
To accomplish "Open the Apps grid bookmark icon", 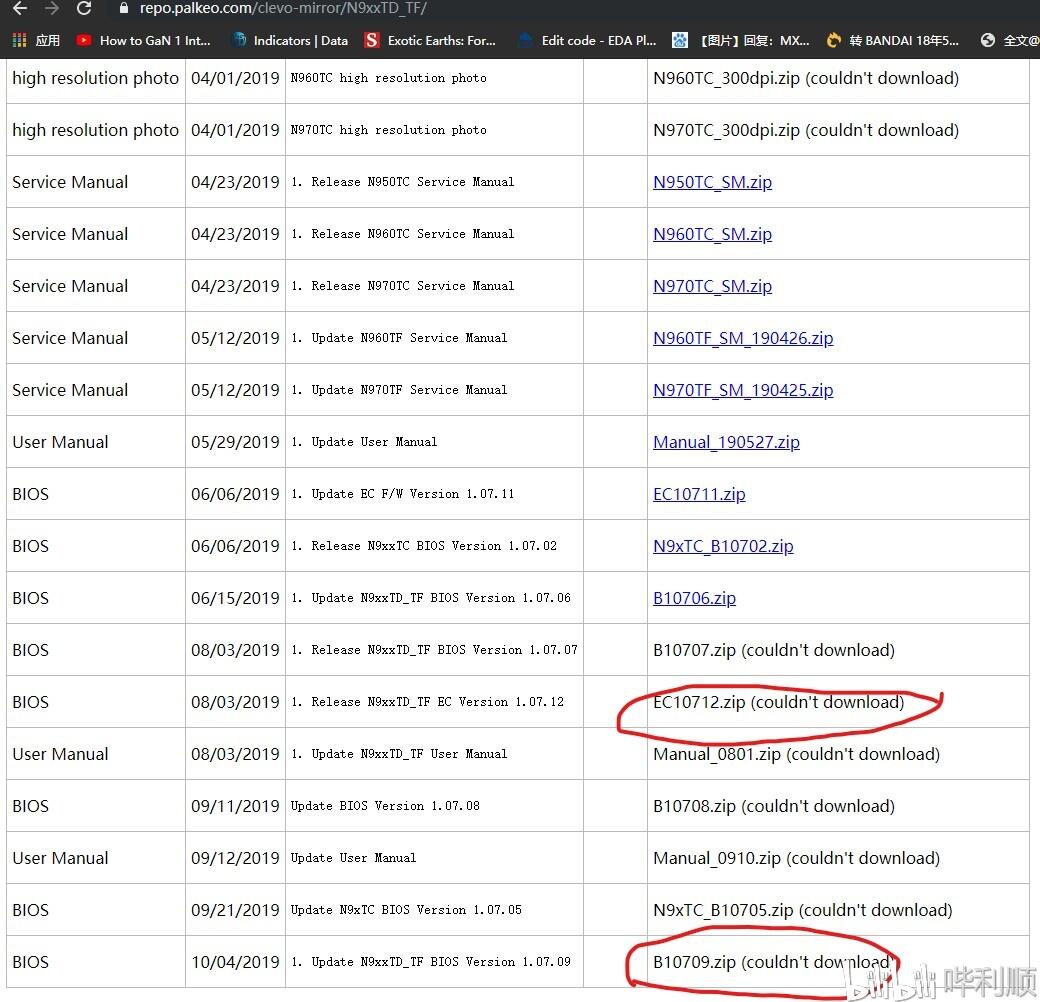I will point(19,40).
